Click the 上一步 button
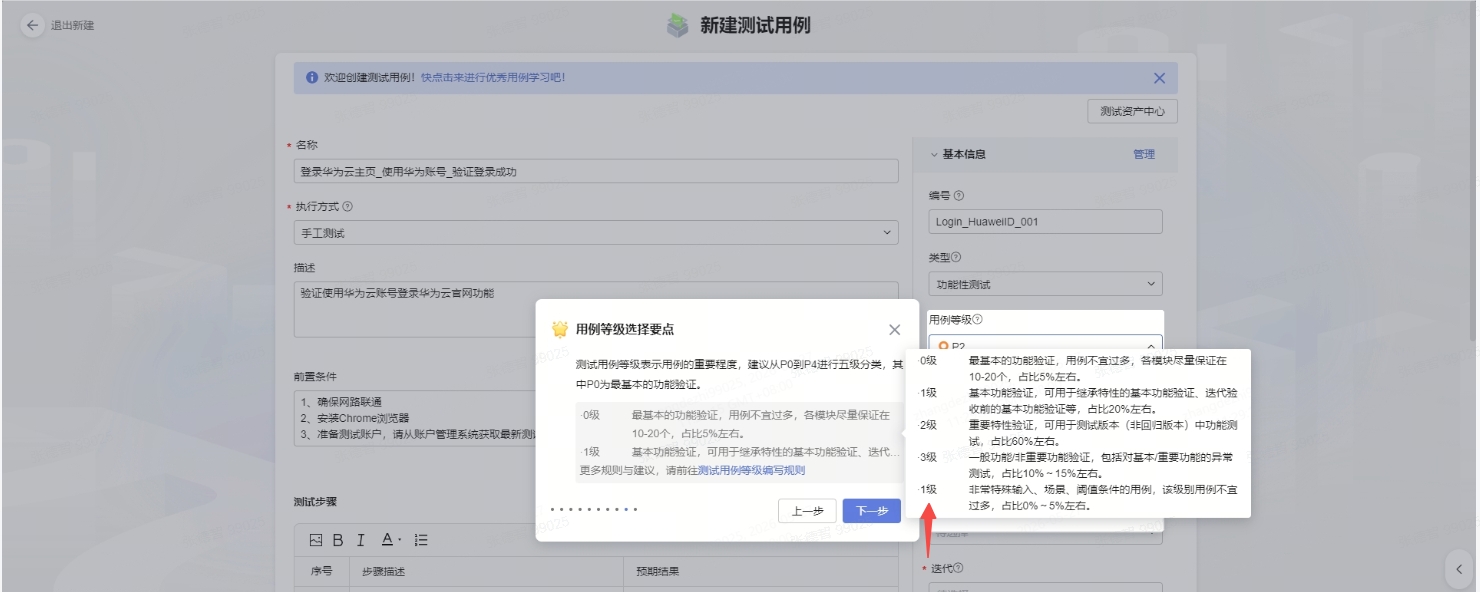1480x592 pixels. point(807,511)
